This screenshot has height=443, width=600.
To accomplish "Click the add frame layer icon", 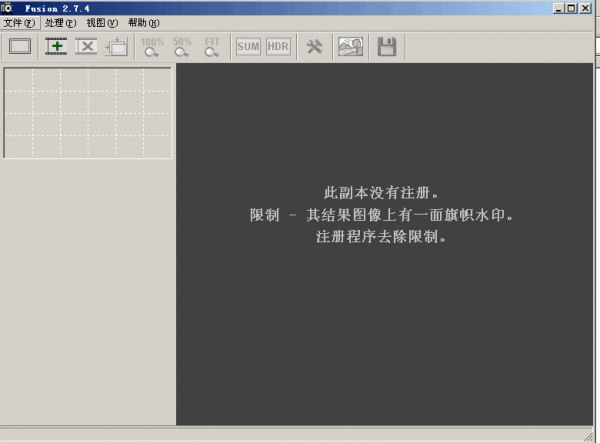I will point(116,47).
